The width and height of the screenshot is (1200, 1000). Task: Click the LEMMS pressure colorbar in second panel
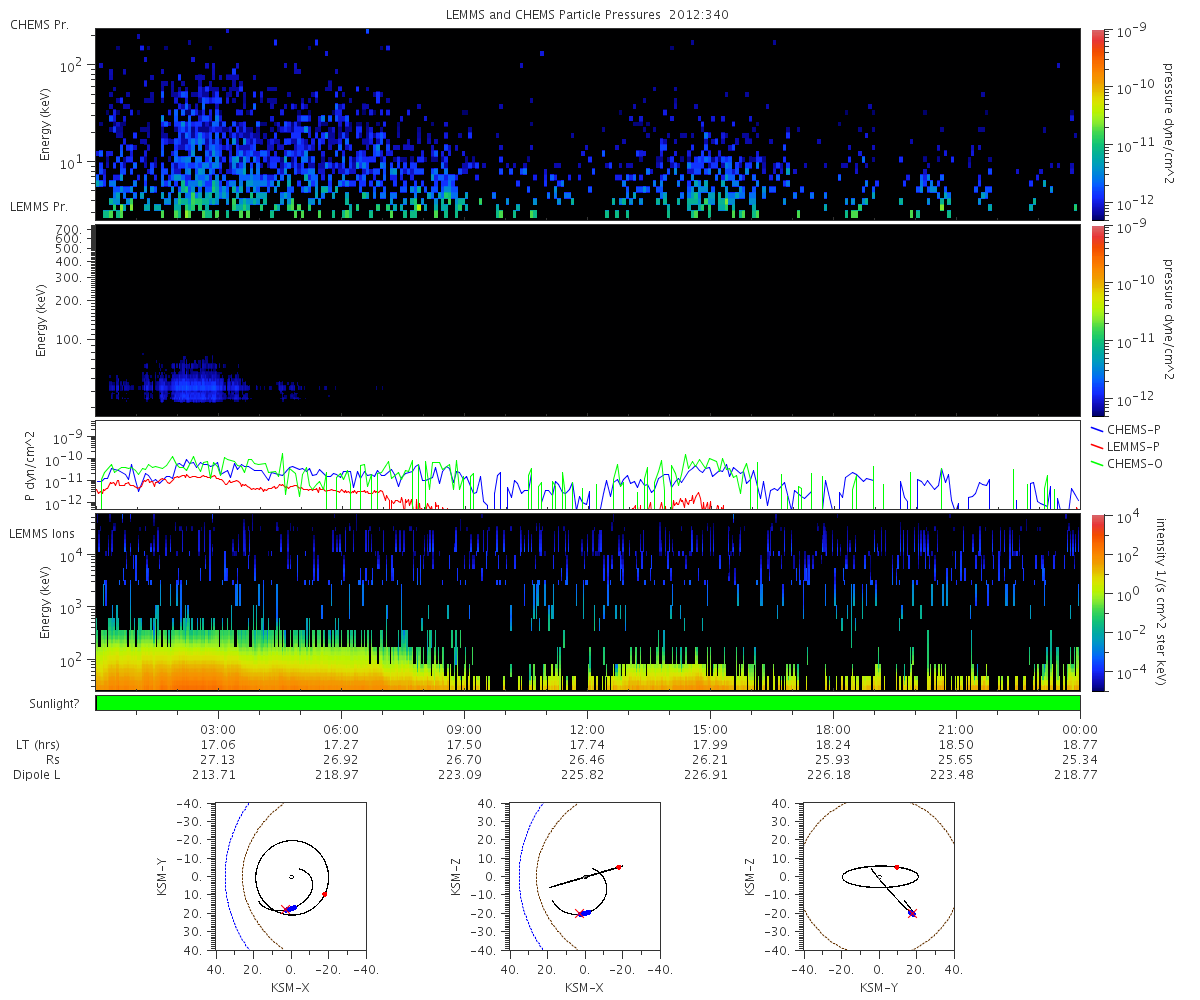click(1097, 319)
